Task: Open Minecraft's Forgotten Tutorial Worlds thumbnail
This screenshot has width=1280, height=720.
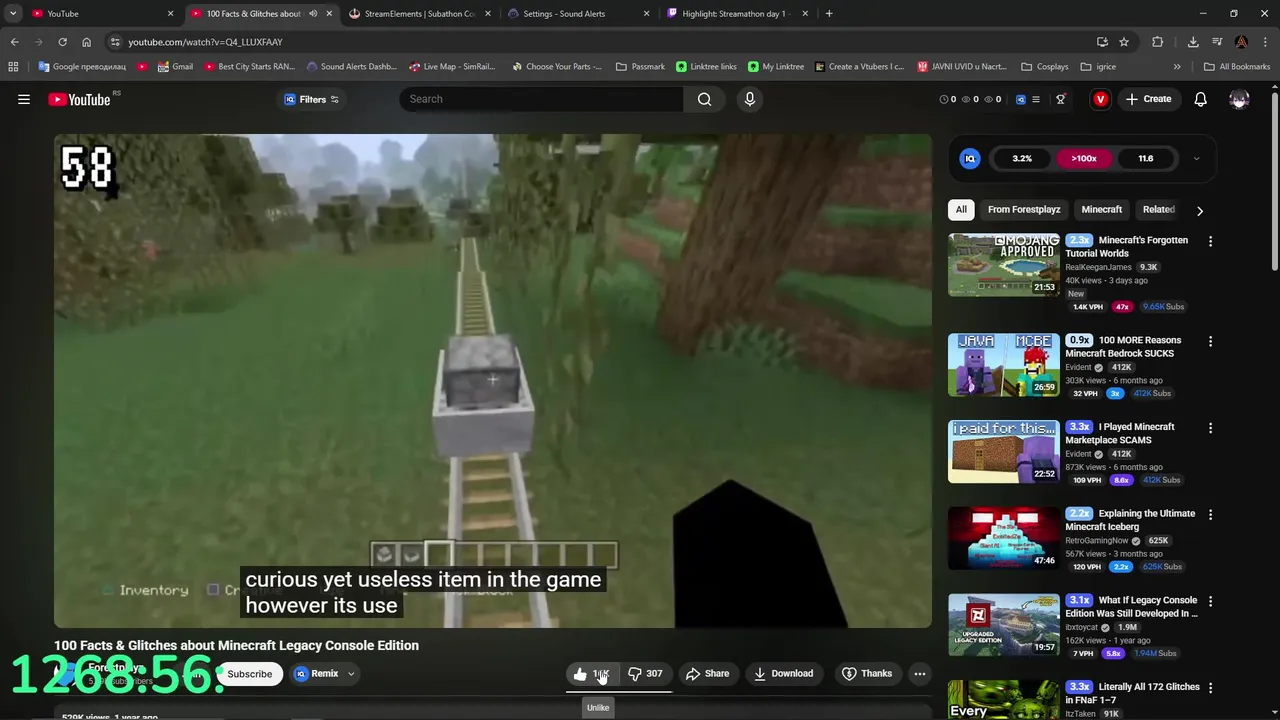Action: 1003,264
